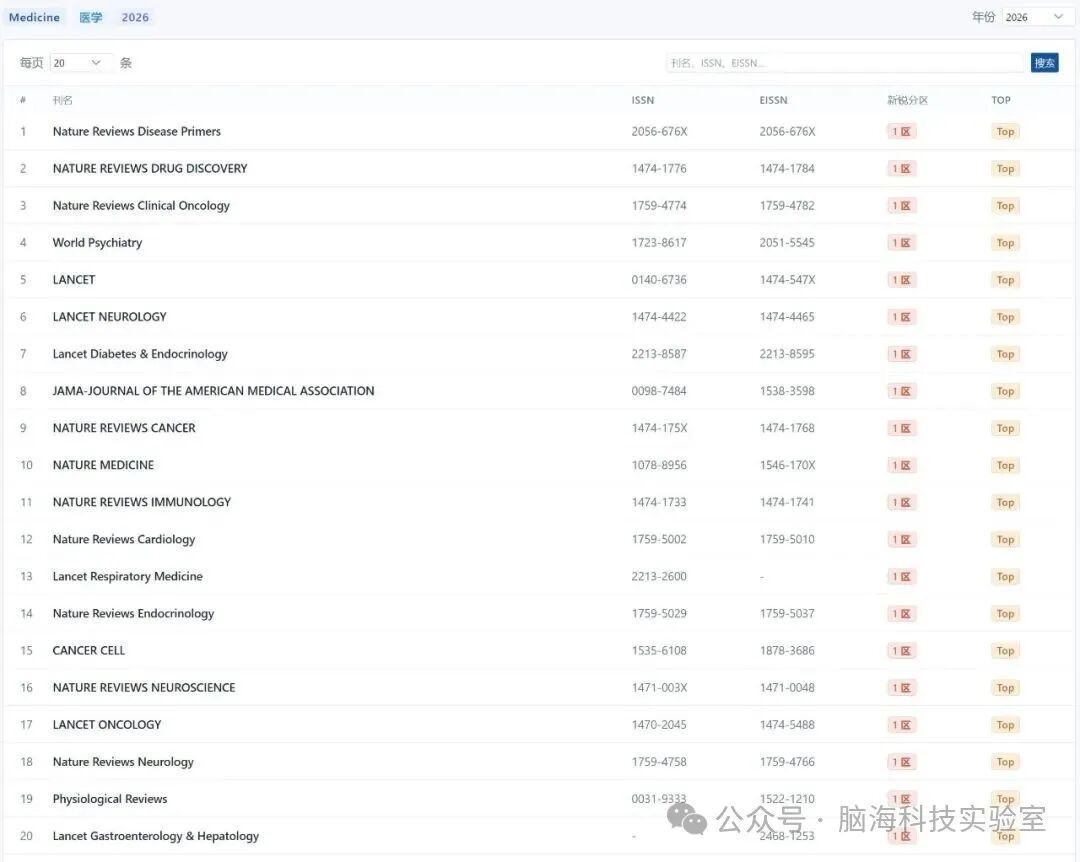Click 1区 badge for NATURE MEDICINE row
Image resolution: width=1080 pixels, height=862 pixels.
coord(902,465)
